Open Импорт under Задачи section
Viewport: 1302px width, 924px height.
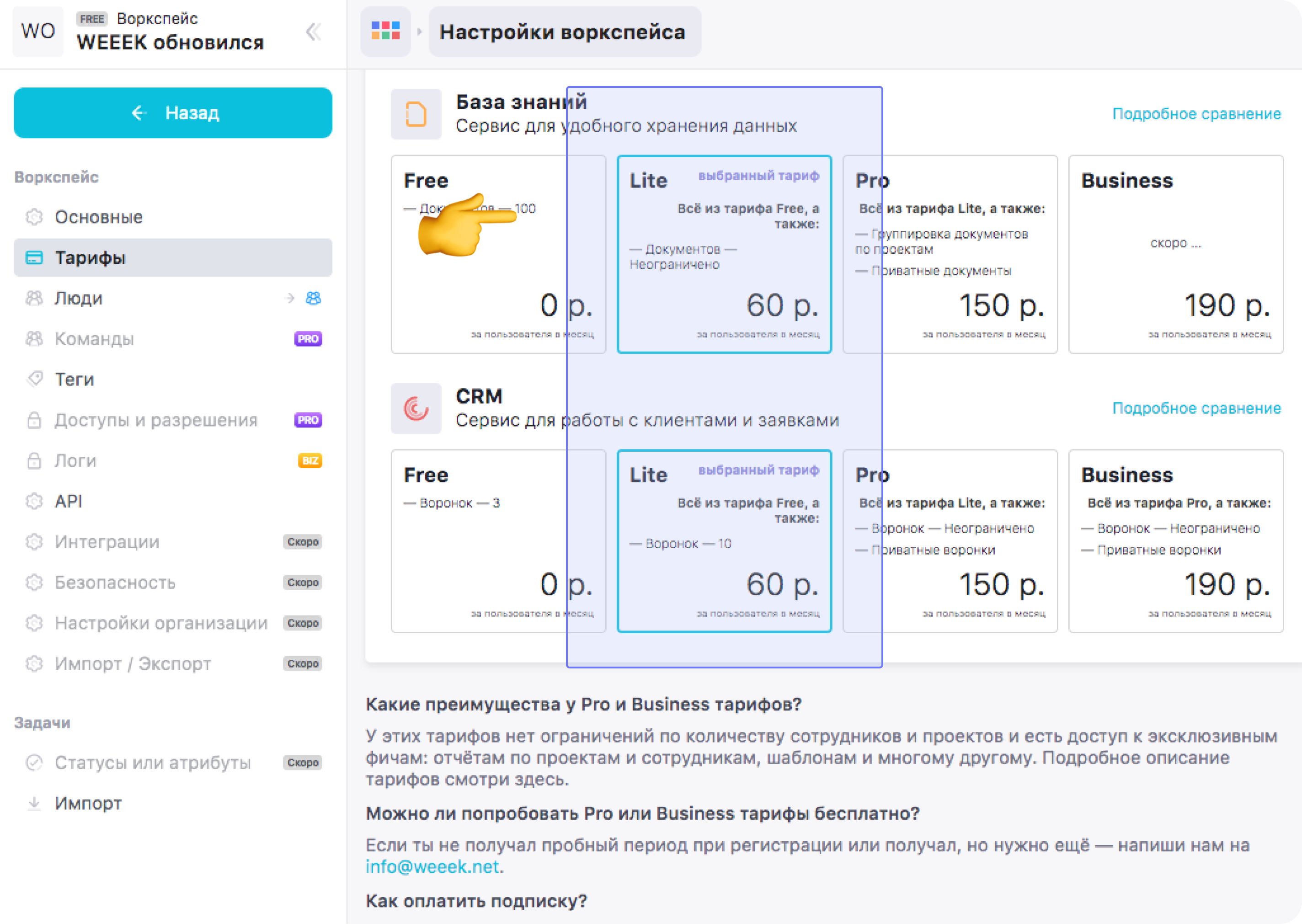pos(88,803)
